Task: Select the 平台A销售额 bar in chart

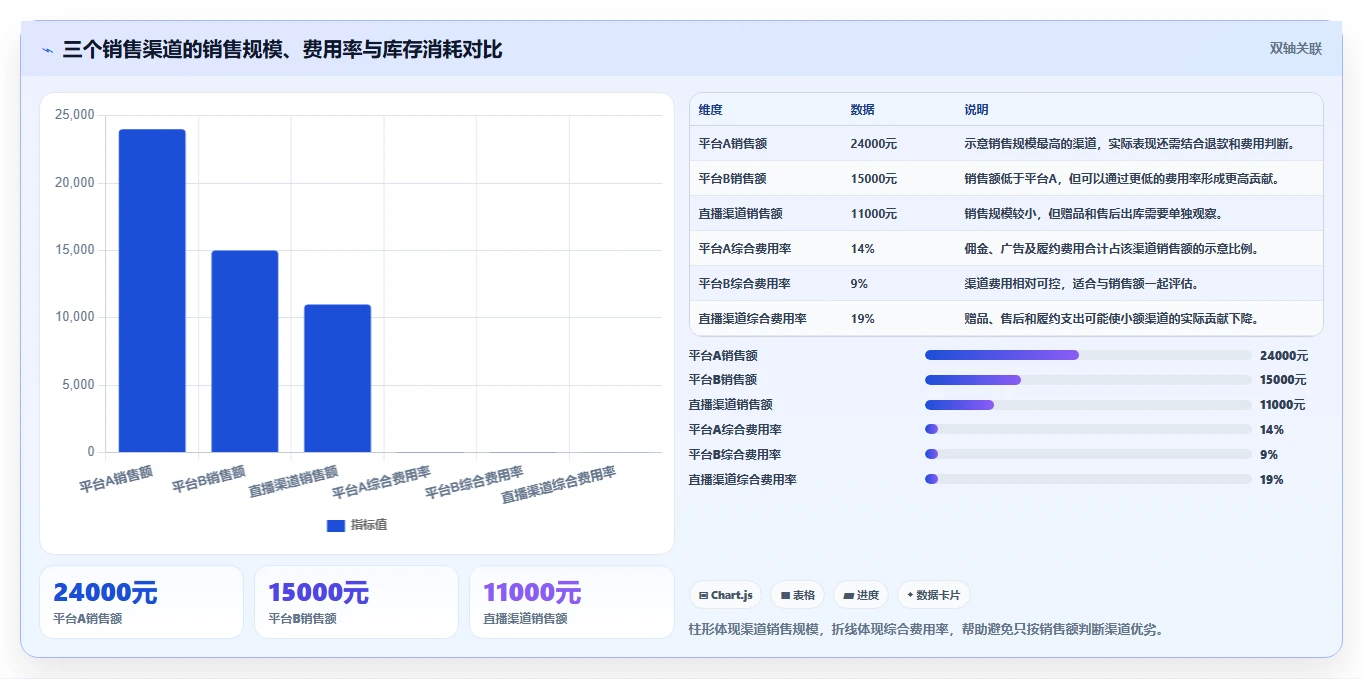Action: click(x=152, y=291)
